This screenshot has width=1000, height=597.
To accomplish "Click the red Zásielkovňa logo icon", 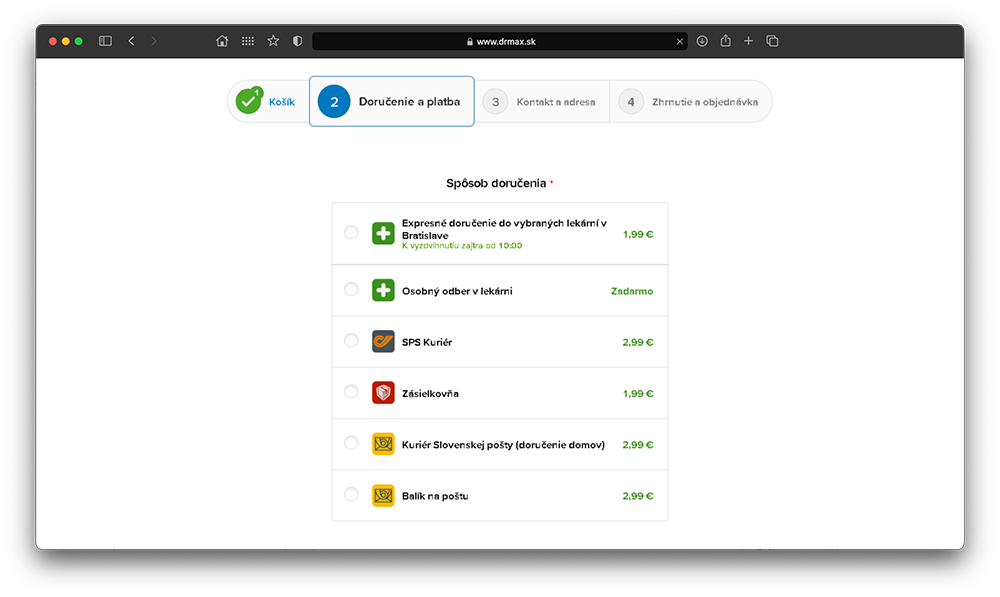I will click(x=383, y=392).
